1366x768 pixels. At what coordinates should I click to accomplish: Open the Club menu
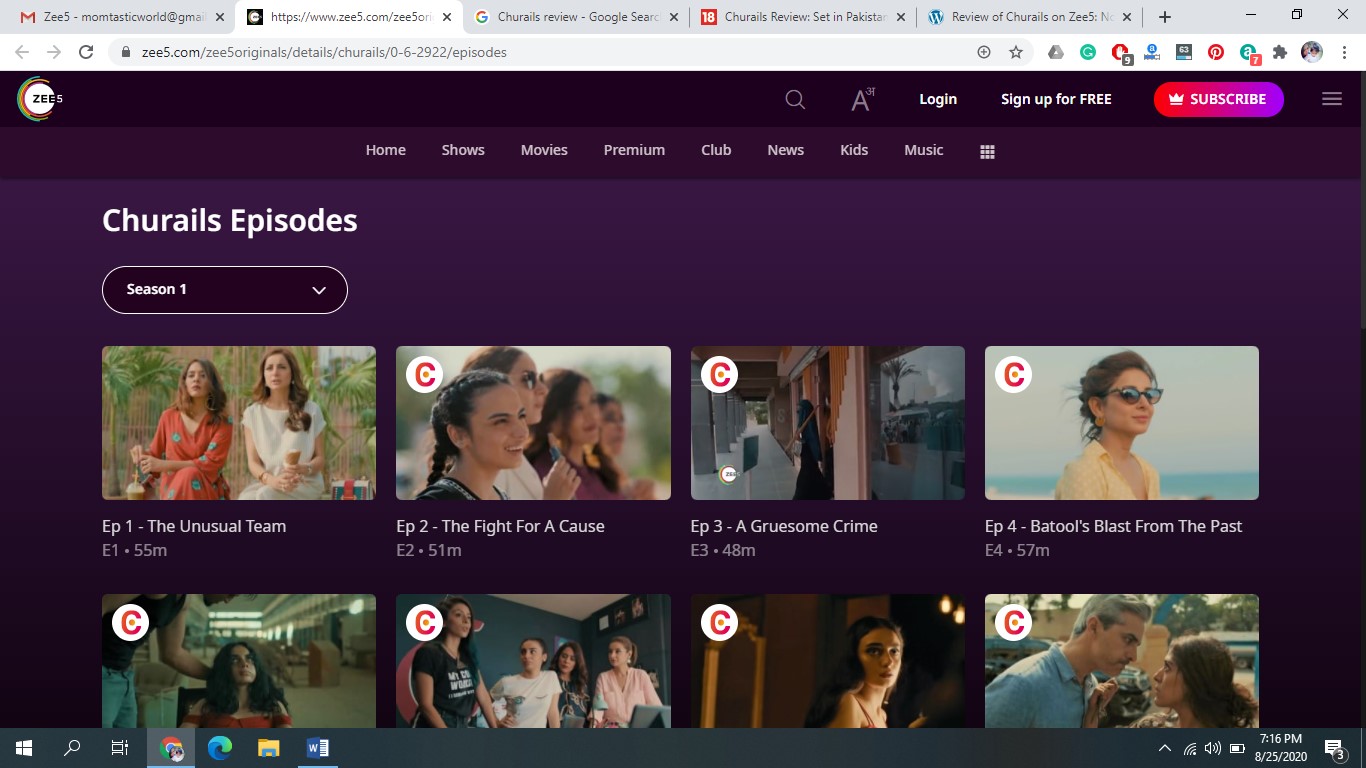coord(716,150)
